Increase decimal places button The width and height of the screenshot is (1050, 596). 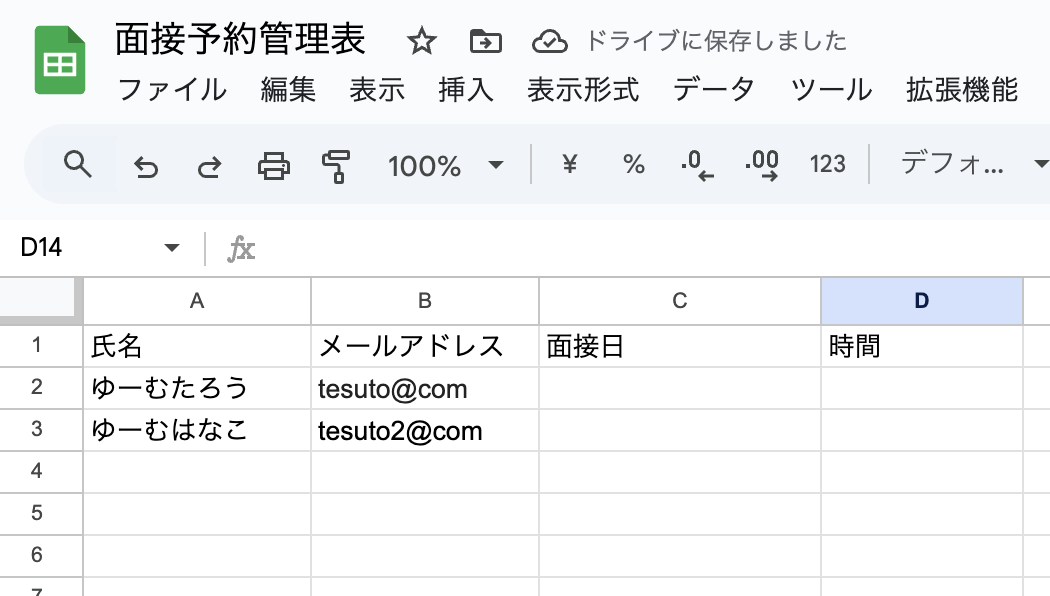(762, 165)
